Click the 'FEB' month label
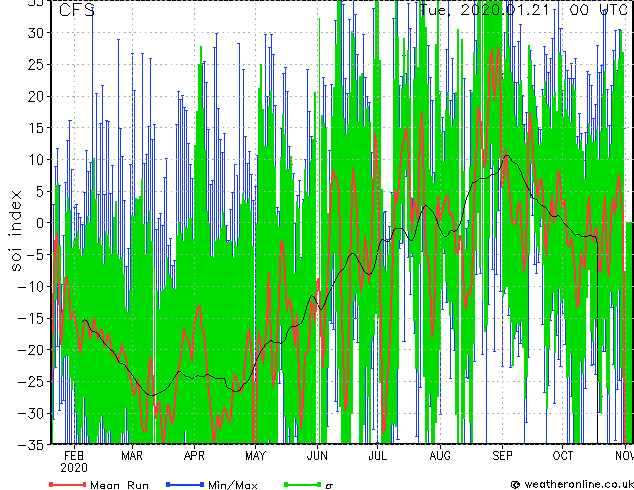The width and height of the screenshot is (634, 490). click(74, 456)
